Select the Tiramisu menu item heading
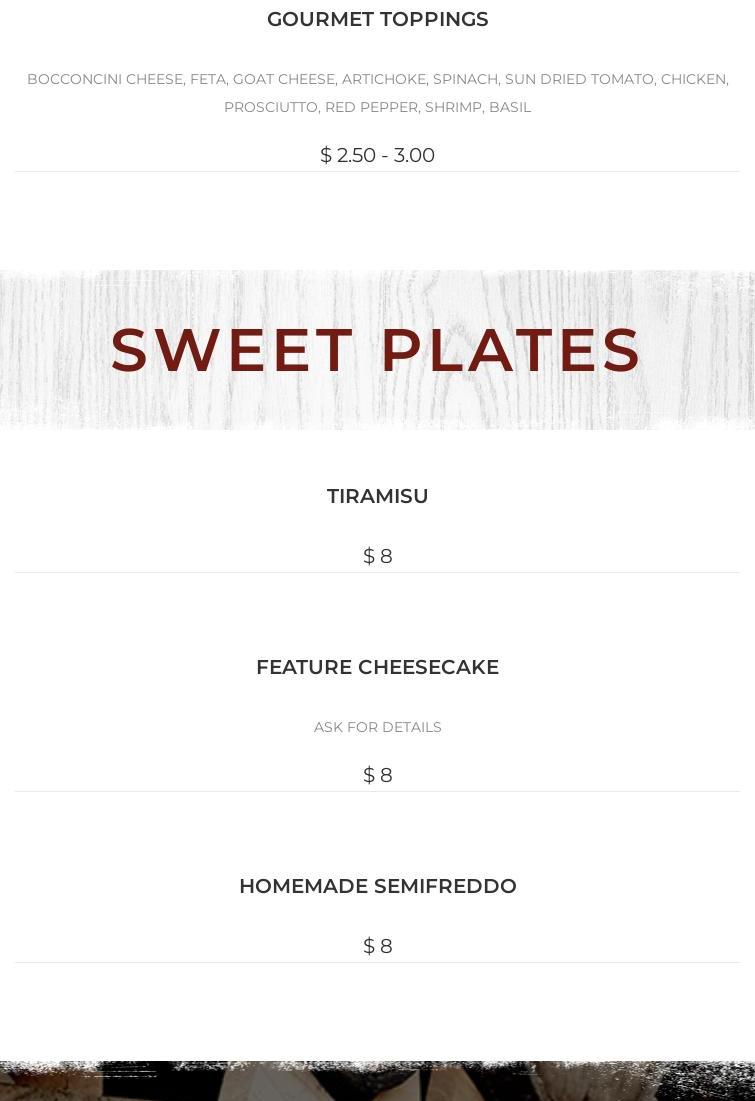The height and width of the screenshot is (1101, 755). [377, 496]
